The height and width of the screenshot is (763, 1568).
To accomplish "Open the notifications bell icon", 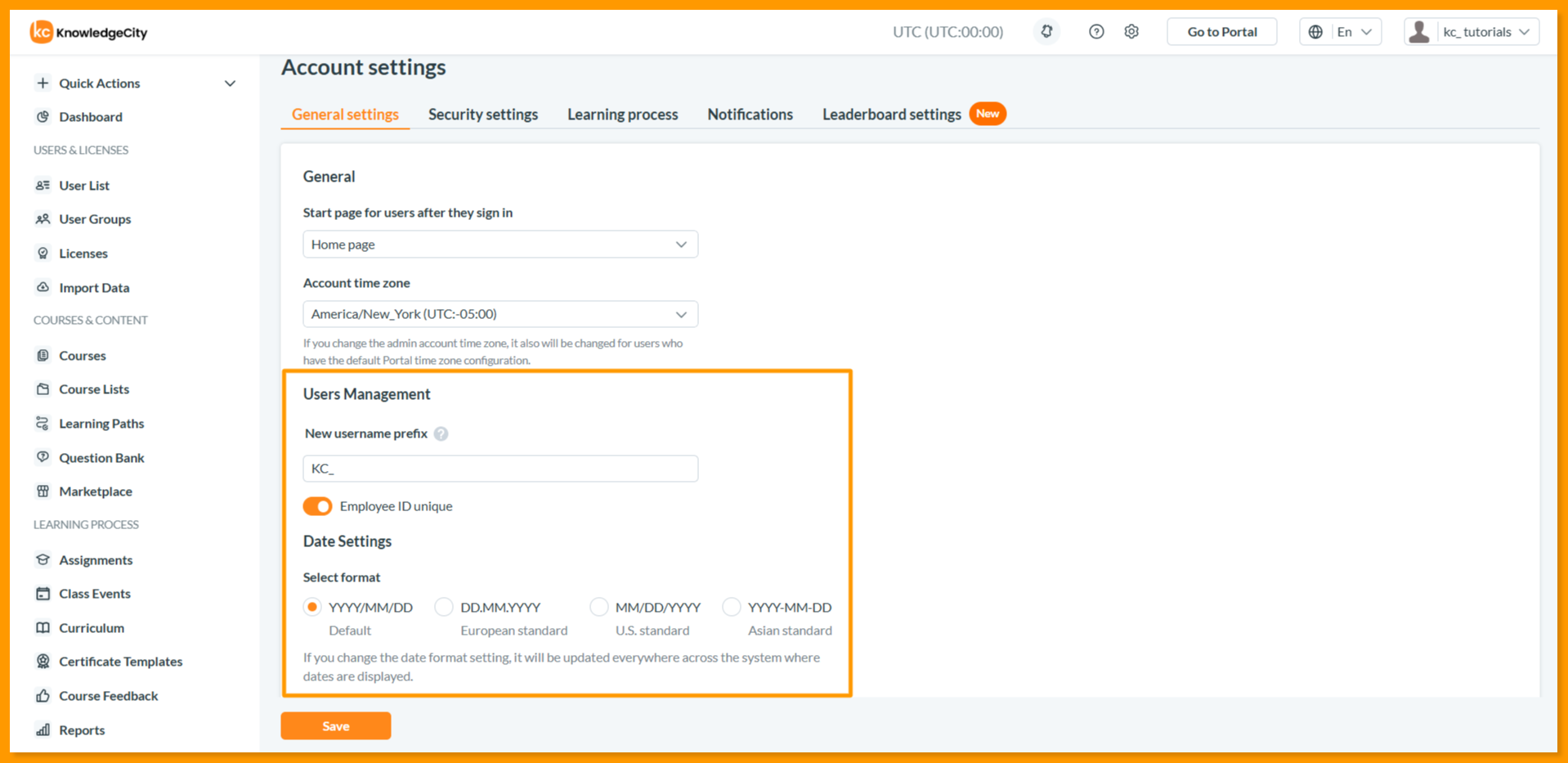I will [1046, 32].
